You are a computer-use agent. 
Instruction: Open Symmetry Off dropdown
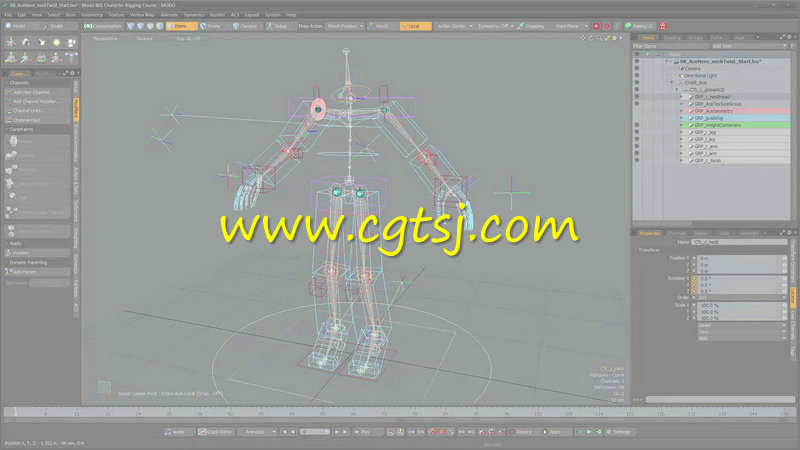(x=495, y=26)
